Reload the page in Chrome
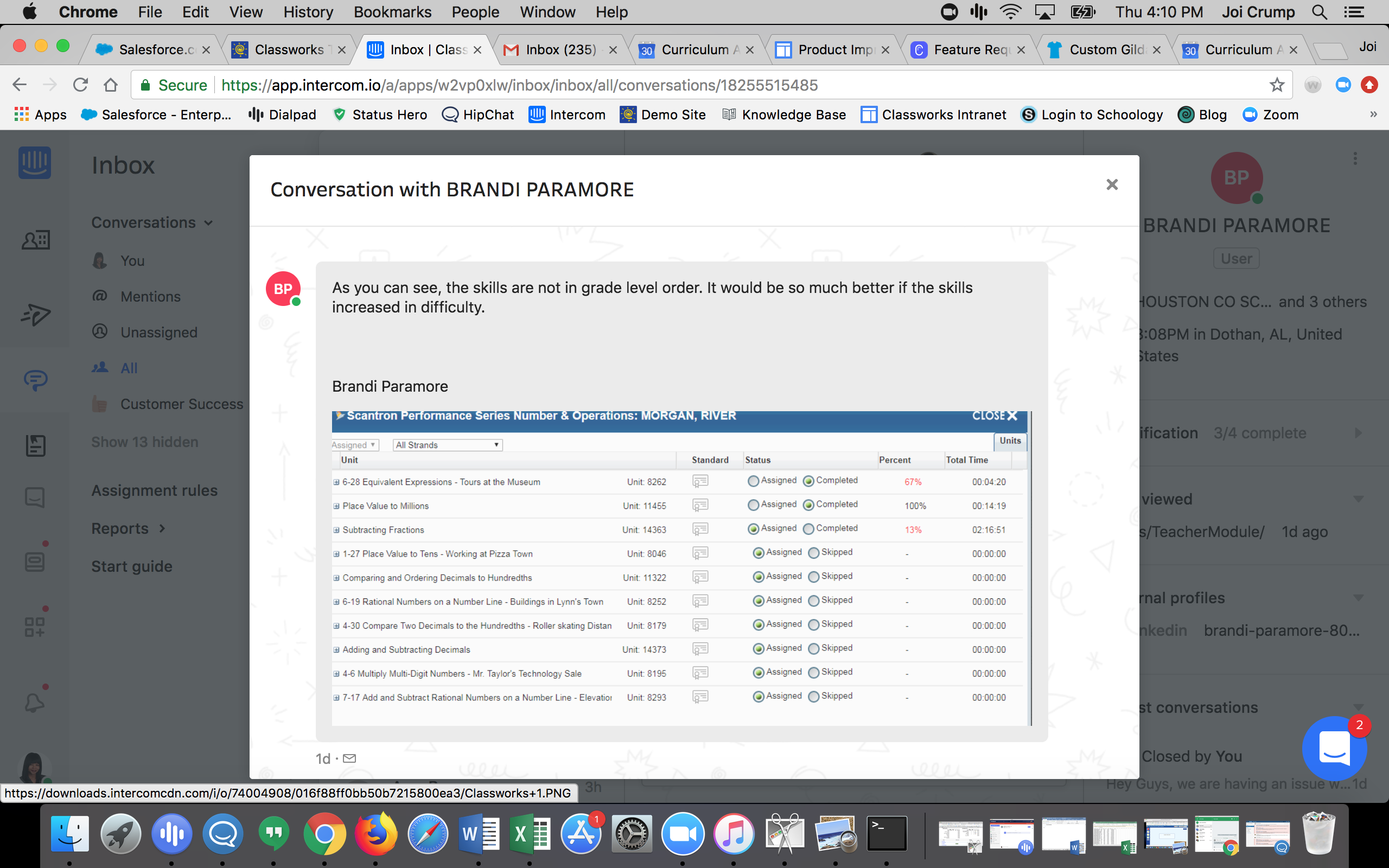1389x868 pixels. (80, 85)
